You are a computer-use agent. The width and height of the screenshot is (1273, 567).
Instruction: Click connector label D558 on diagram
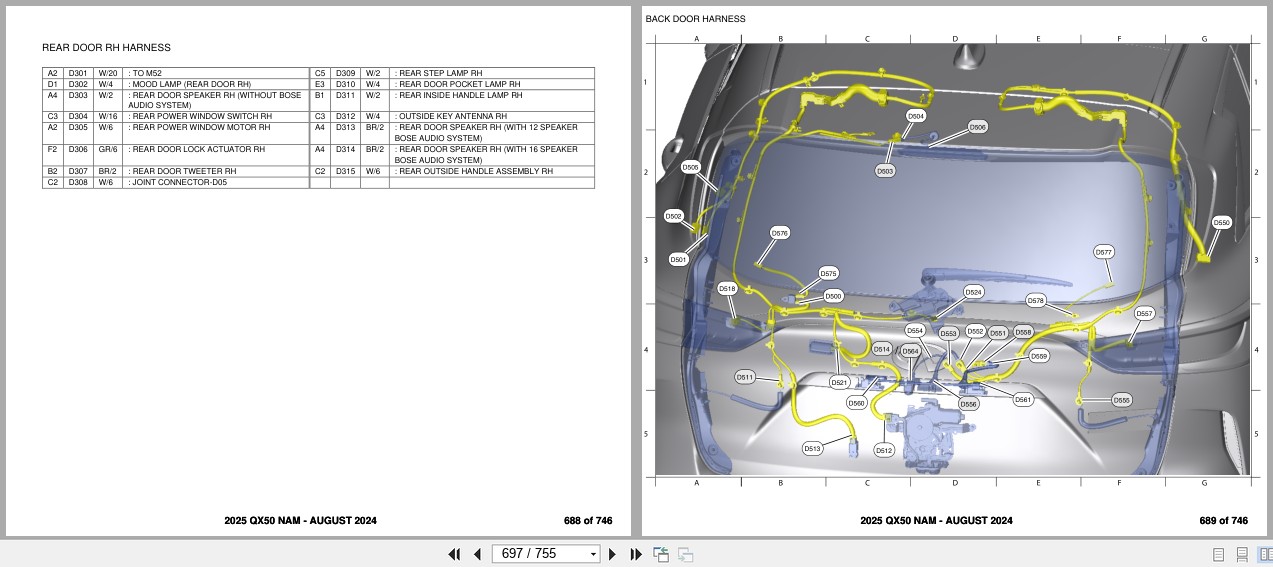tap(1023, 332)
